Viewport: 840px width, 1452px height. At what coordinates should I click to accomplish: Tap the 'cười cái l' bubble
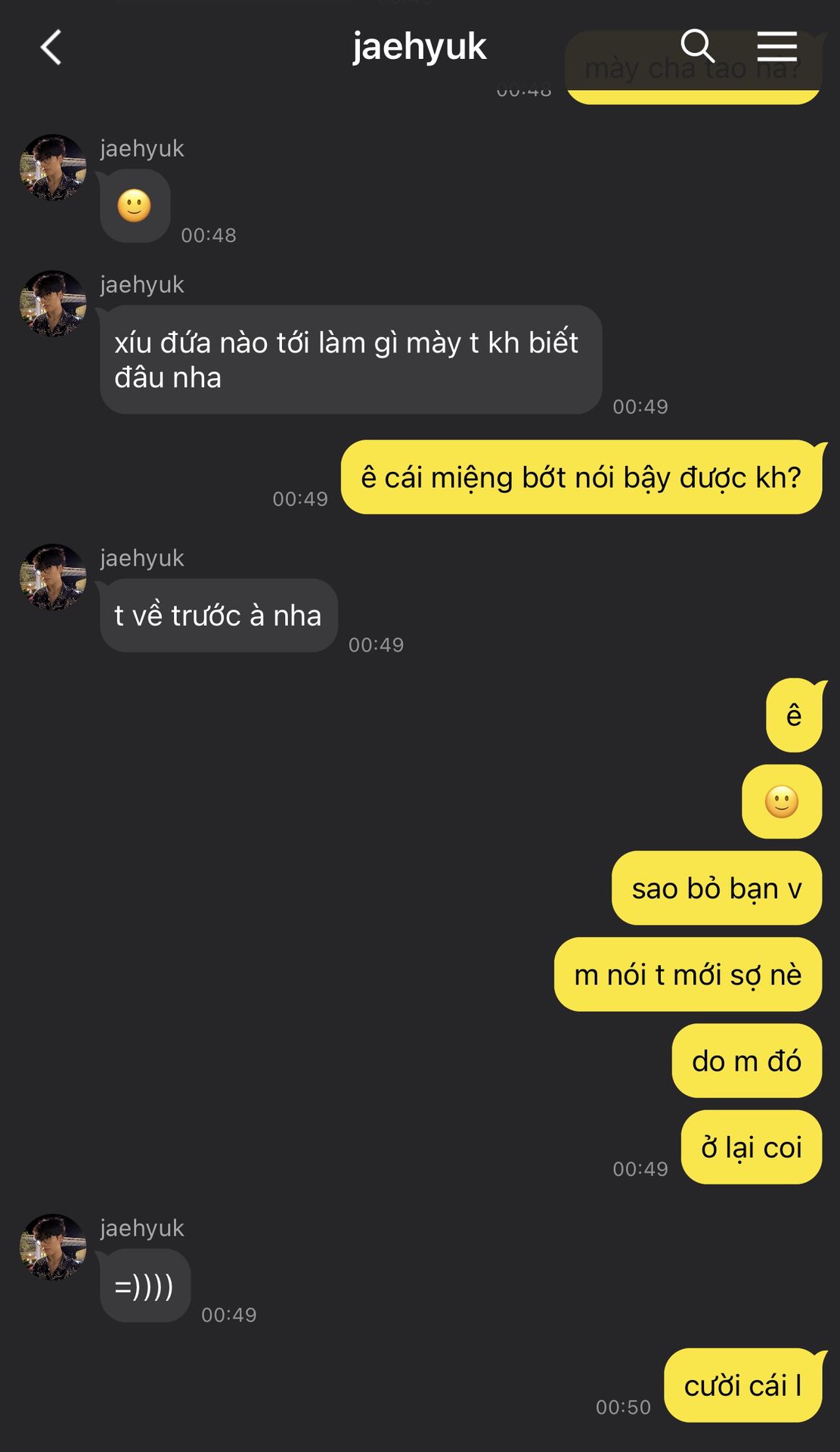click(743, 1385)
